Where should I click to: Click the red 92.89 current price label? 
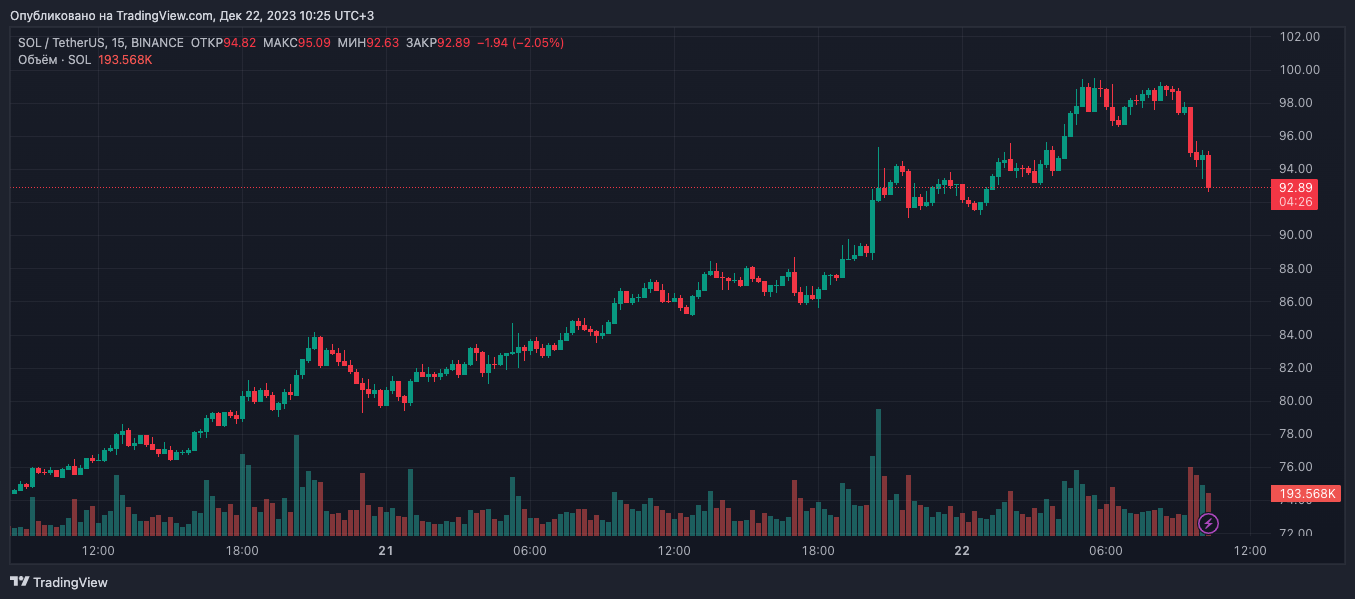(1294, 187)
